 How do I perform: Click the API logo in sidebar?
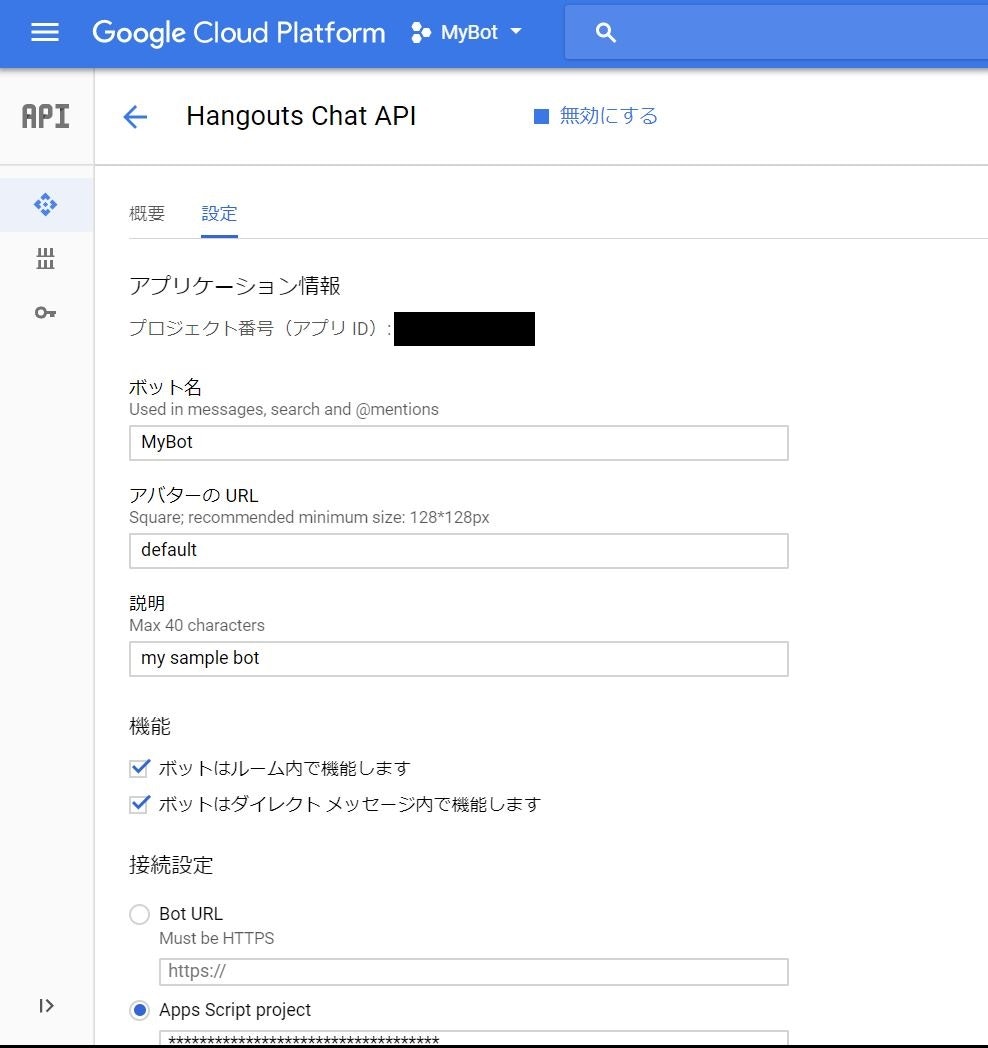(x=45, y=116)
